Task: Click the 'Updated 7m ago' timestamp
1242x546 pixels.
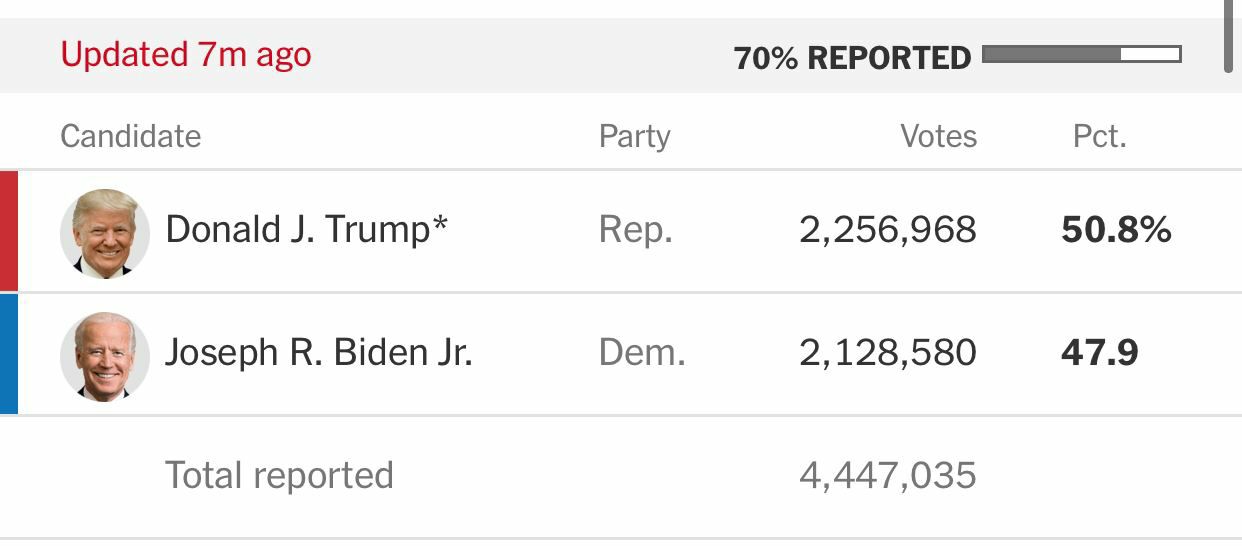Action: pos(186,54)
